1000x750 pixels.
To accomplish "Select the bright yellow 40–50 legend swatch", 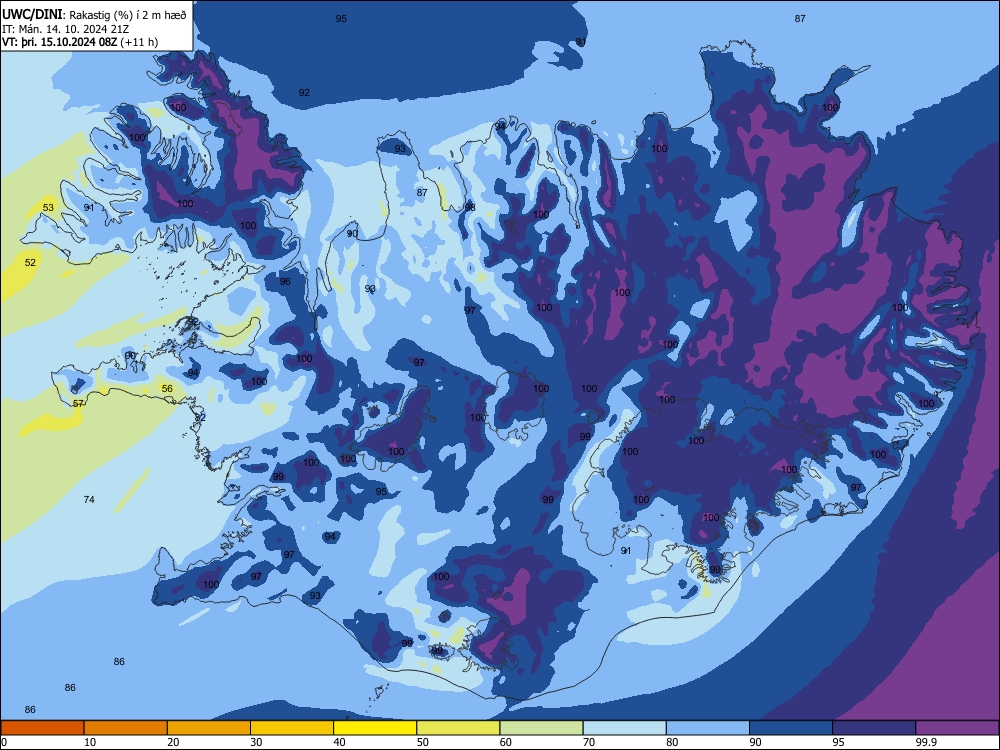I will coord(375,728).
